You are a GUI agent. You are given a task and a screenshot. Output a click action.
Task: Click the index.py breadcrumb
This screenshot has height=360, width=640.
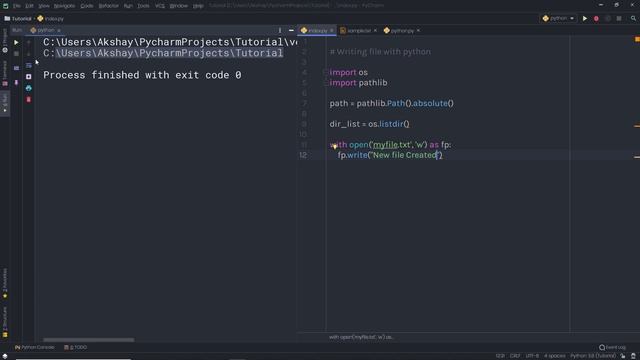51,19
